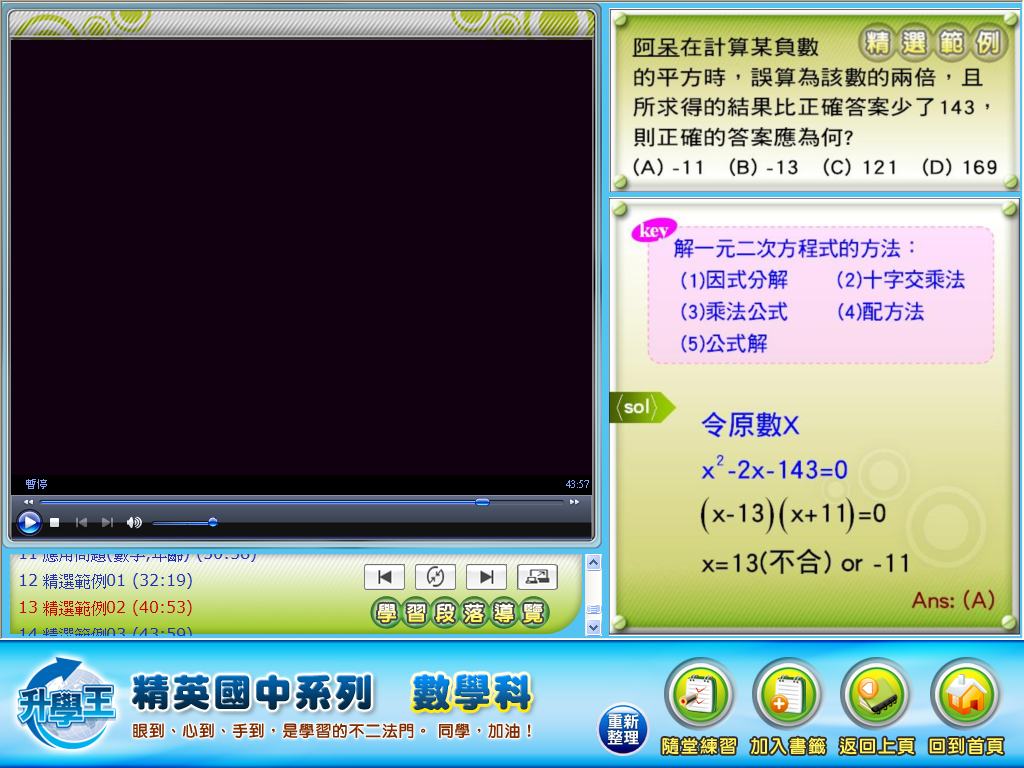The image size is (1024, 768).
Task: Toggle the screen display mode button
Action: pyautogui.click(x=537, y=577)
